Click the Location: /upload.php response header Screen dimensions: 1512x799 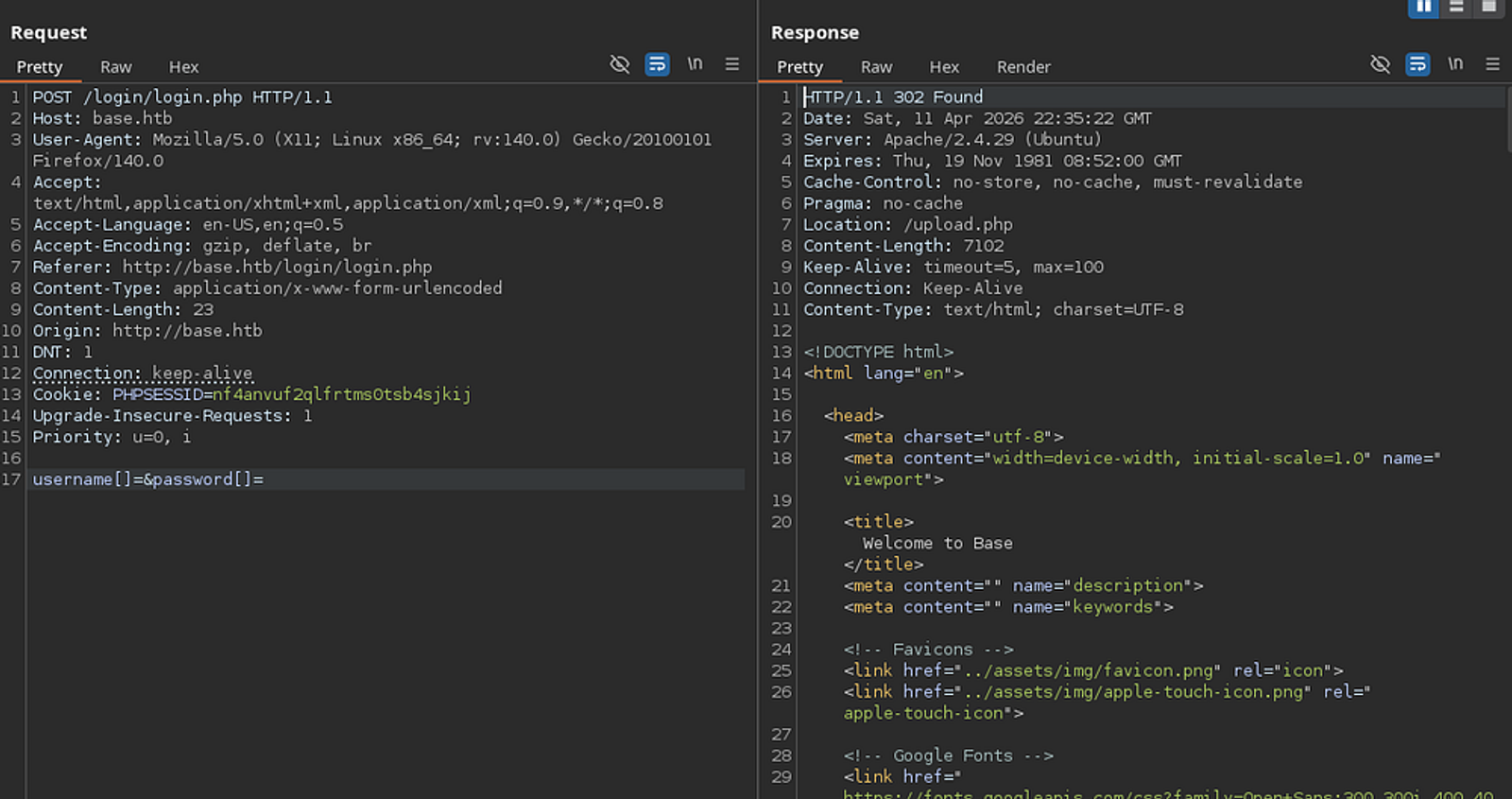[908, 224]
